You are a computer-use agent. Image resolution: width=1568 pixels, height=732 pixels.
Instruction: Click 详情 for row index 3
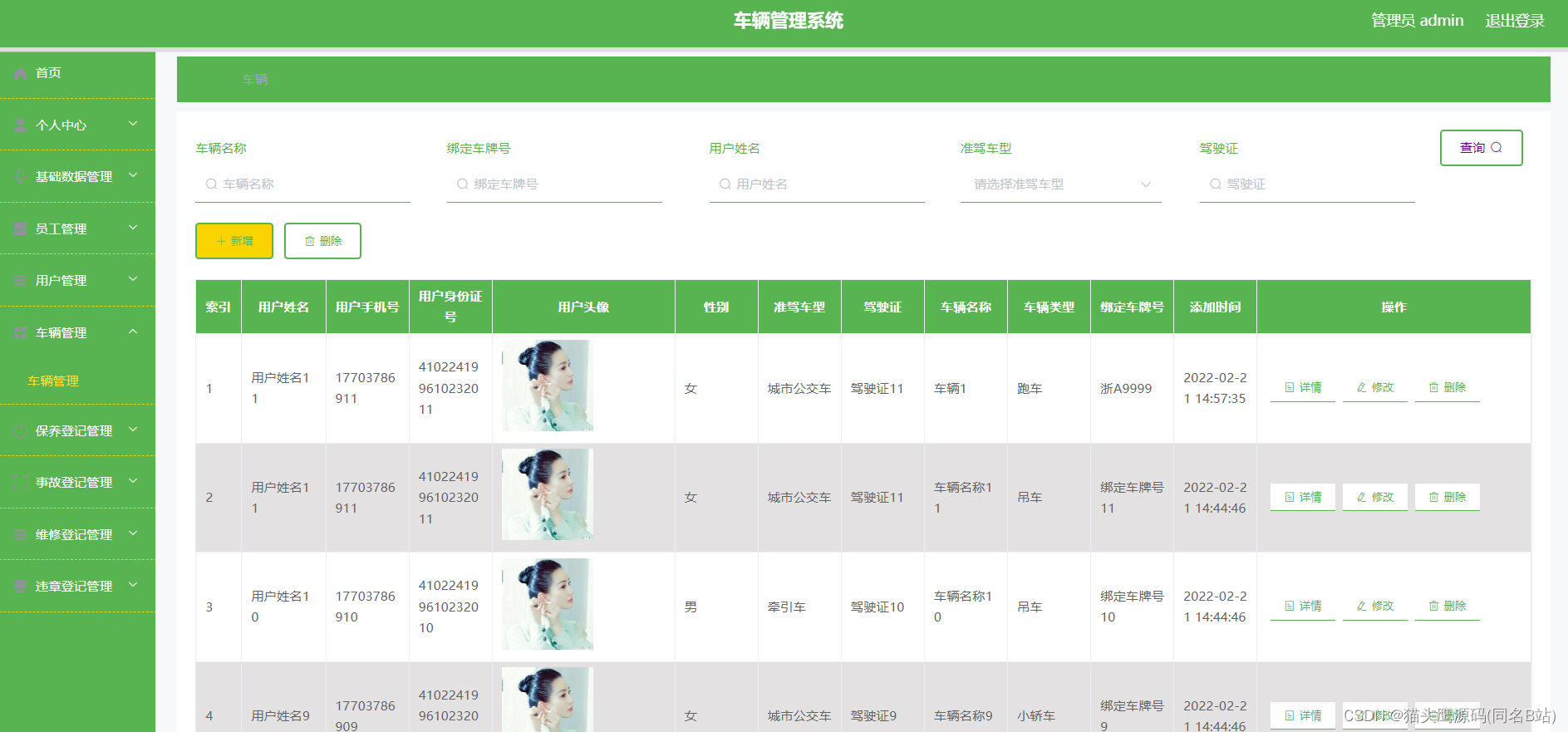tap(1303, 607)
